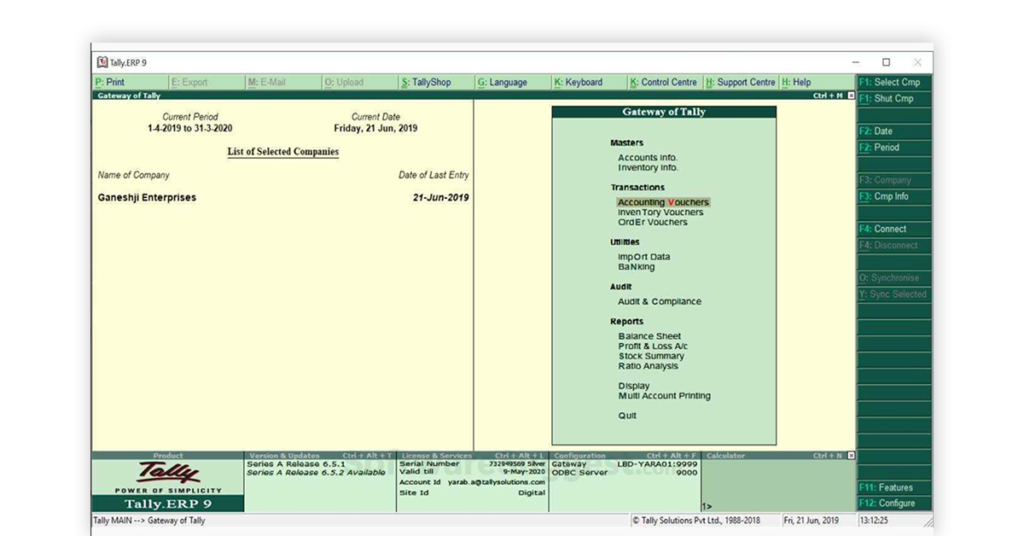Close the Gateway of Tally panel header
Viewport: 1024px width, 536px height.
[x=851, y=95]
